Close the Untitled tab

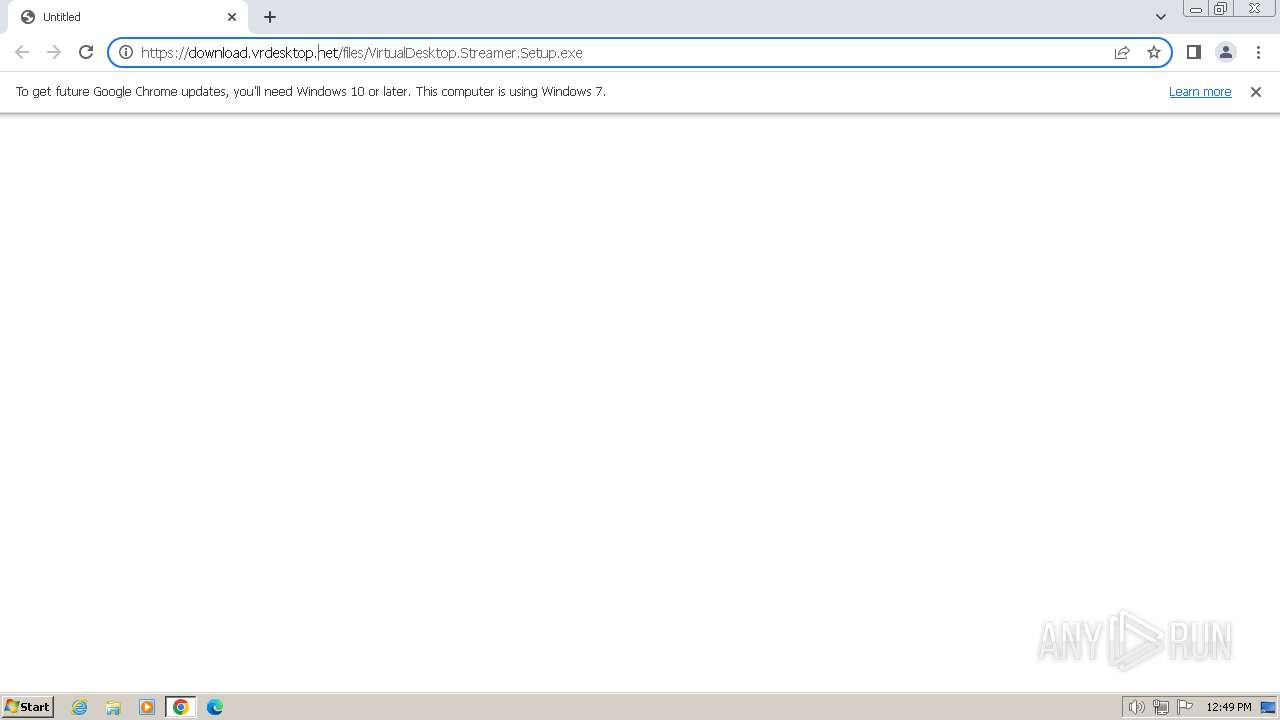[x=232, y=17]
